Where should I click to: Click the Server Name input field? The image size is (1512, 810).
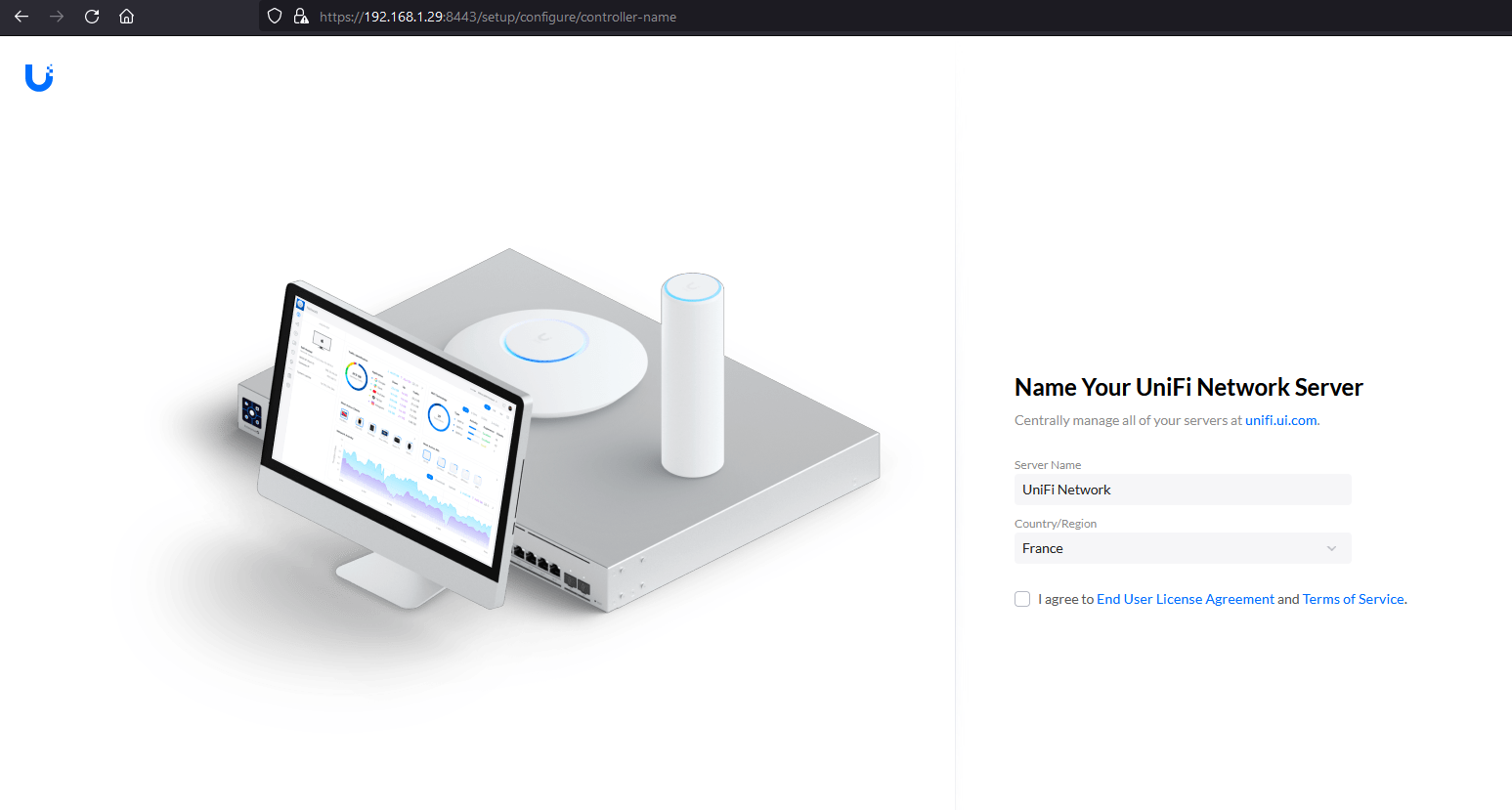point(1183,490)
